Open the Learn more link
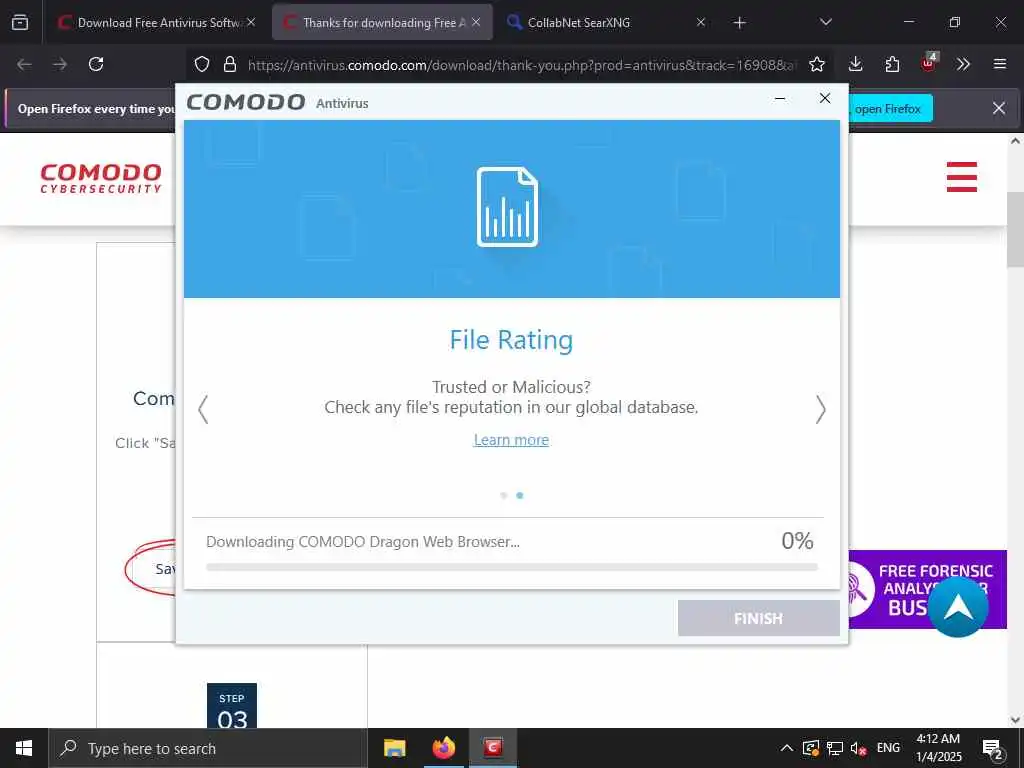 [511, 440]
